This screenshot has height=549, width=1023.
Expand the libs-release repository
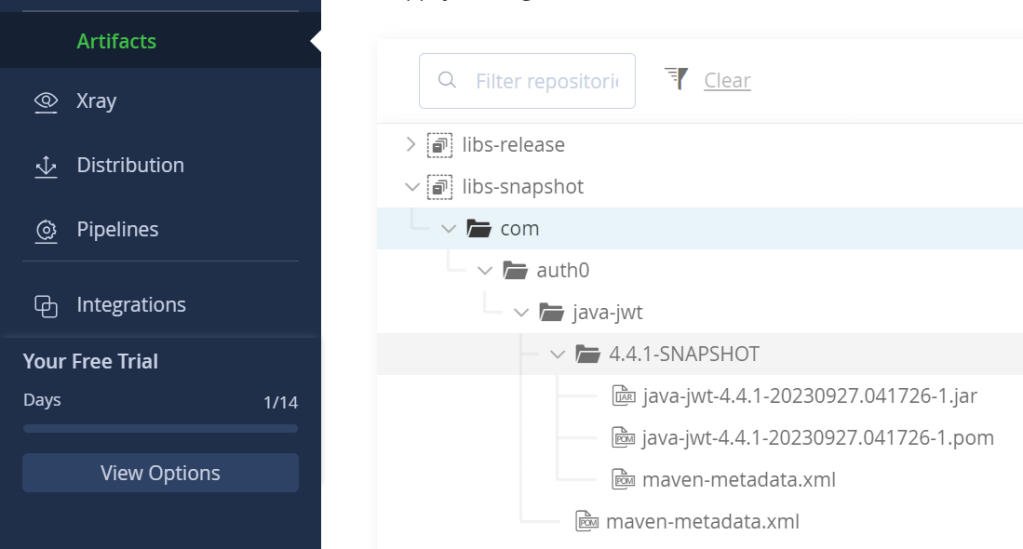point(410,145)
